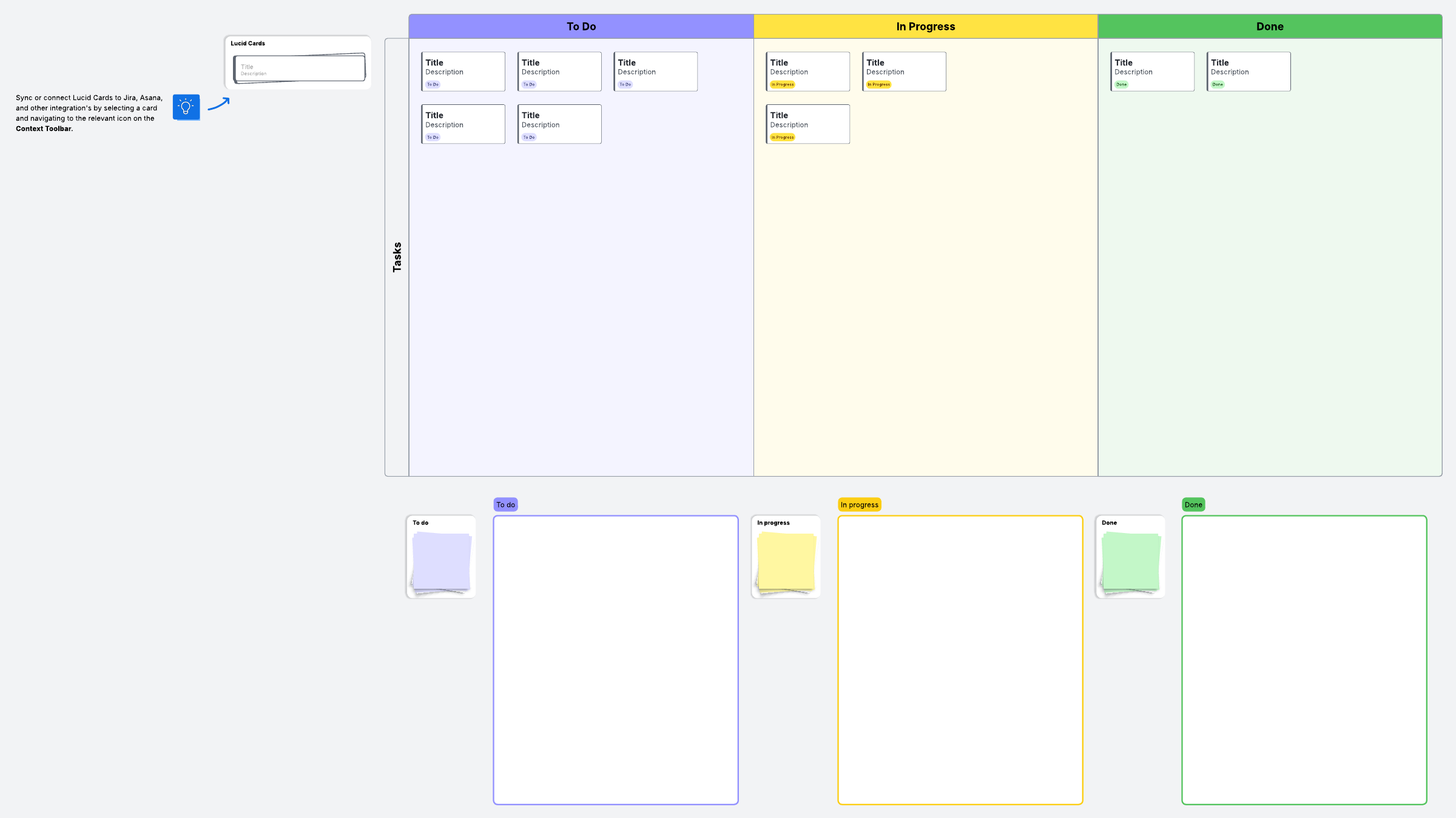Select first card in To Do column
Image resolution: width=1456 pixels, height=818 pixels.
(x=463, y=71)
